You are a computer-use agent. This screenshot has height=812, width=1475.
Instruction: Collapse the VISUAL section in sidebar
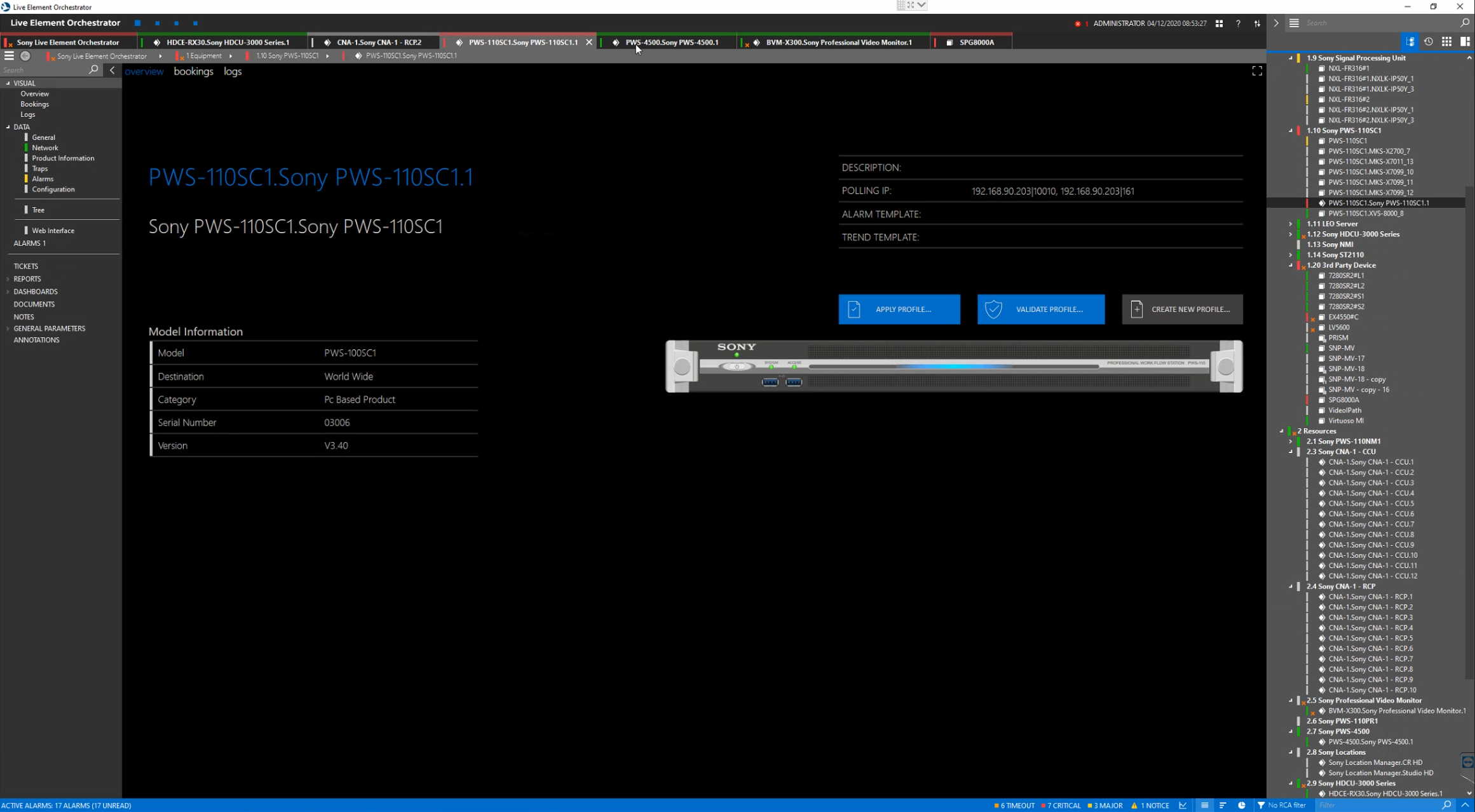click(8, 83)
